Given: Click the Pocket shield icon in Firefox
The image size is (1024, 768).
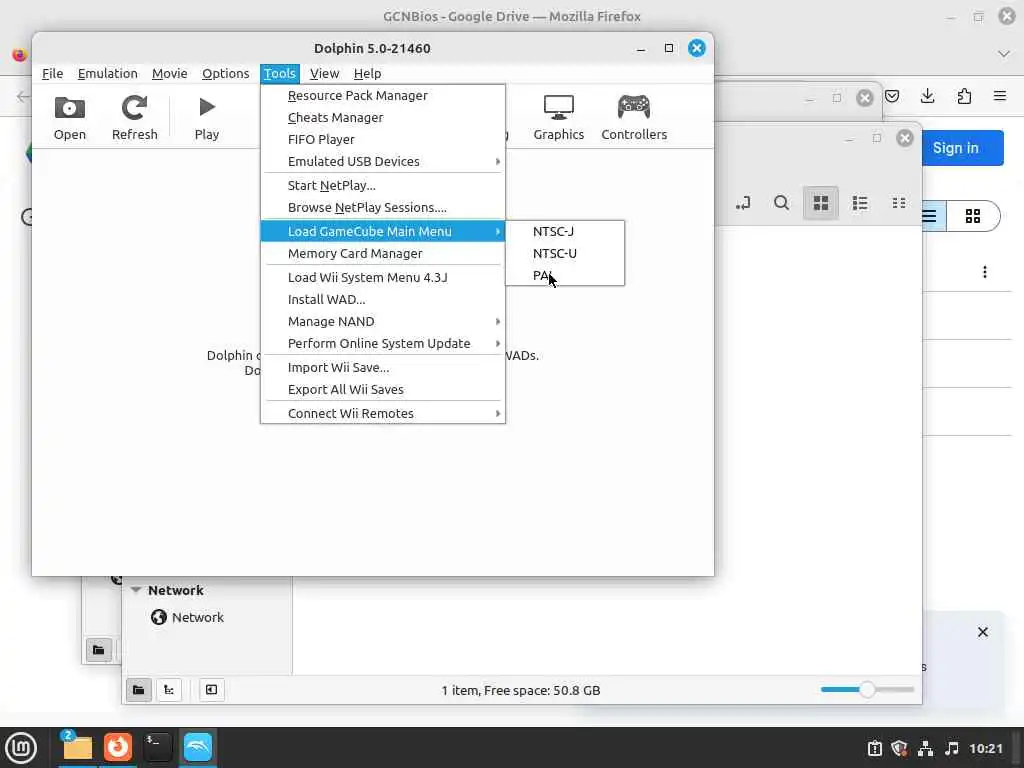Looking at the screenshot, I should 892,97.
